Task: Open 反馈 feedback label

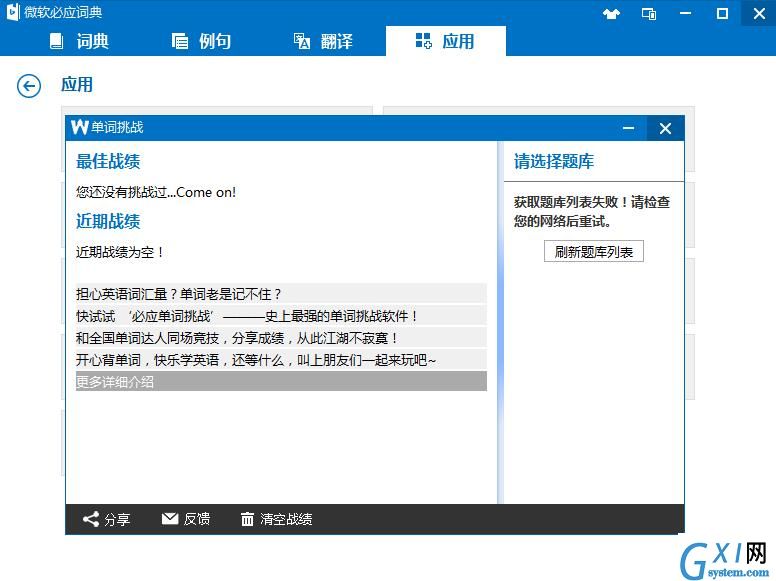Action: (197, 519)
